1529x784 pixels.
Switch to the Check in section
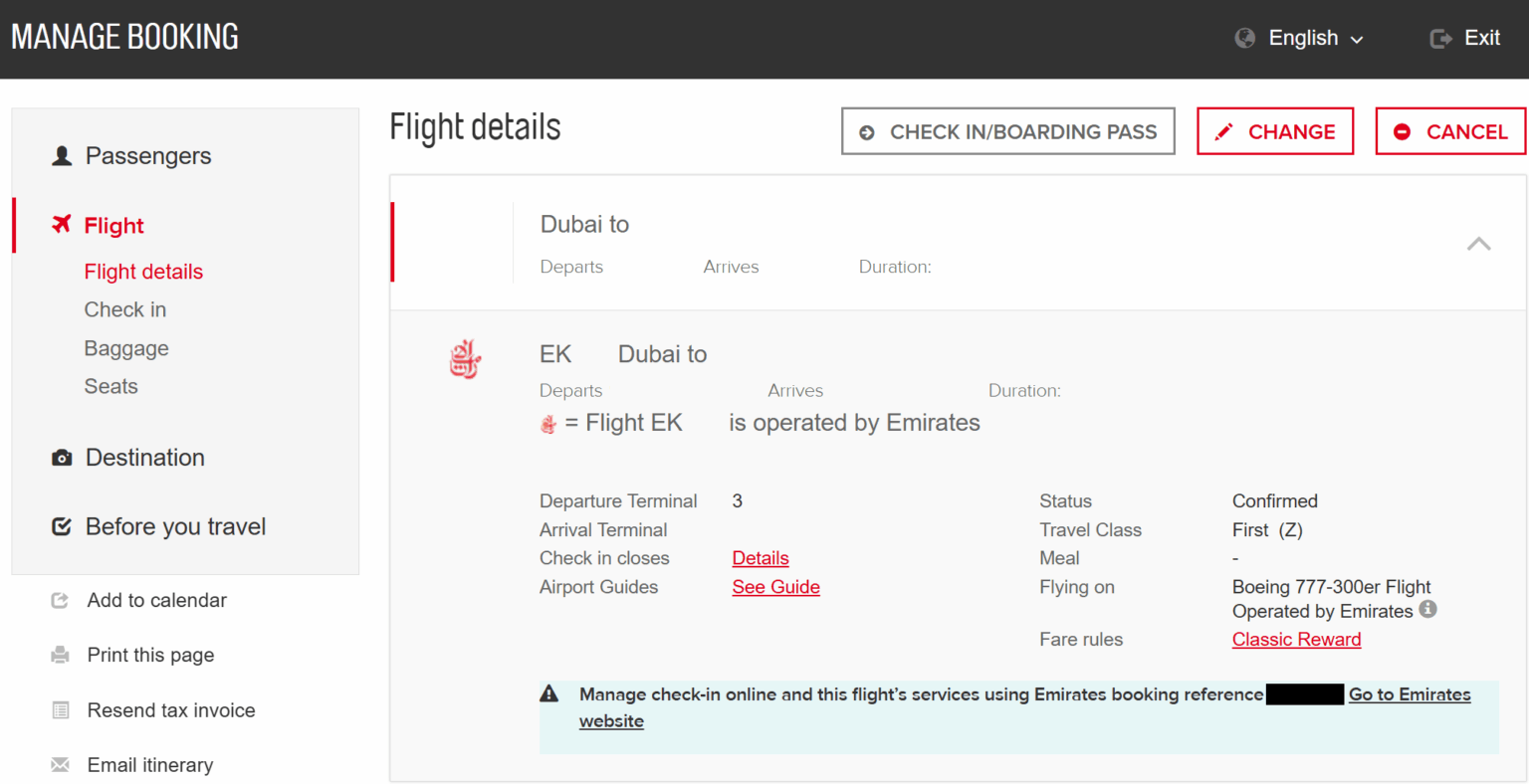[124, 309]
